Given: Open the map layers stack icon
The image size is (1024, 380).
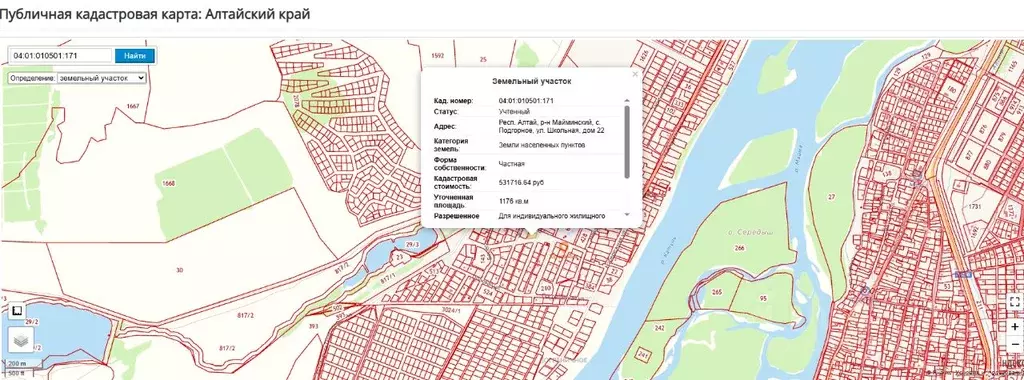Looking at the screenshot, I should click(x=21, y=340).
